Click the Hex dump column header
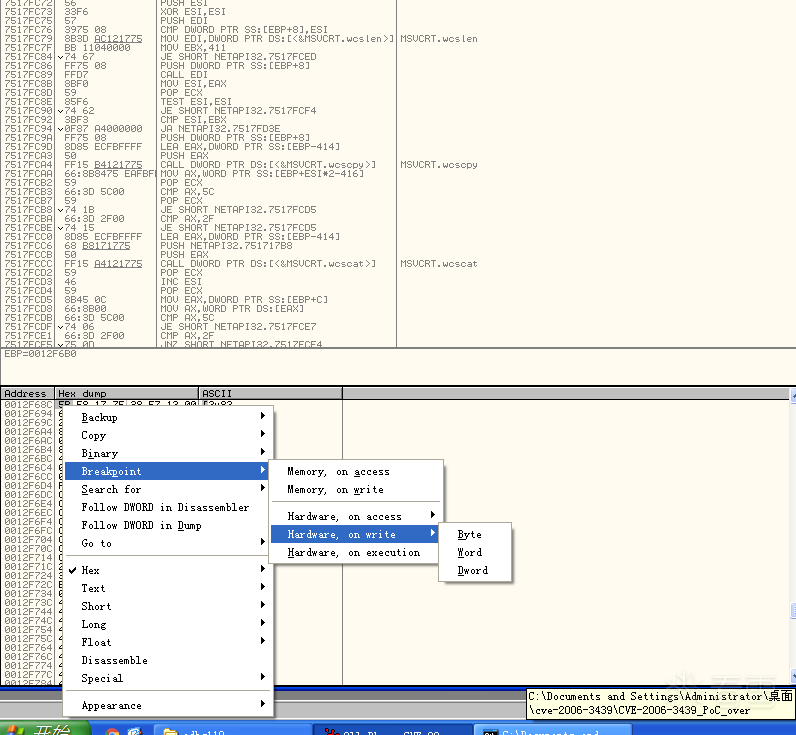796x735 pixels. (x=126, y=393)
